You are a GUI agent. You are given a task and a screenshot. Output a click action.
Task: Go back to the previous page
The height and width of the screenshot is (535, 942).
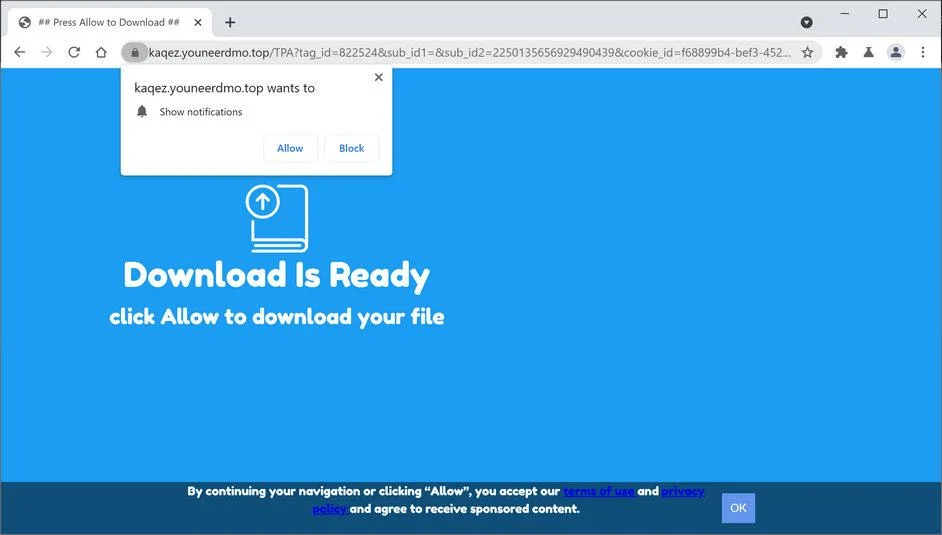20,52
